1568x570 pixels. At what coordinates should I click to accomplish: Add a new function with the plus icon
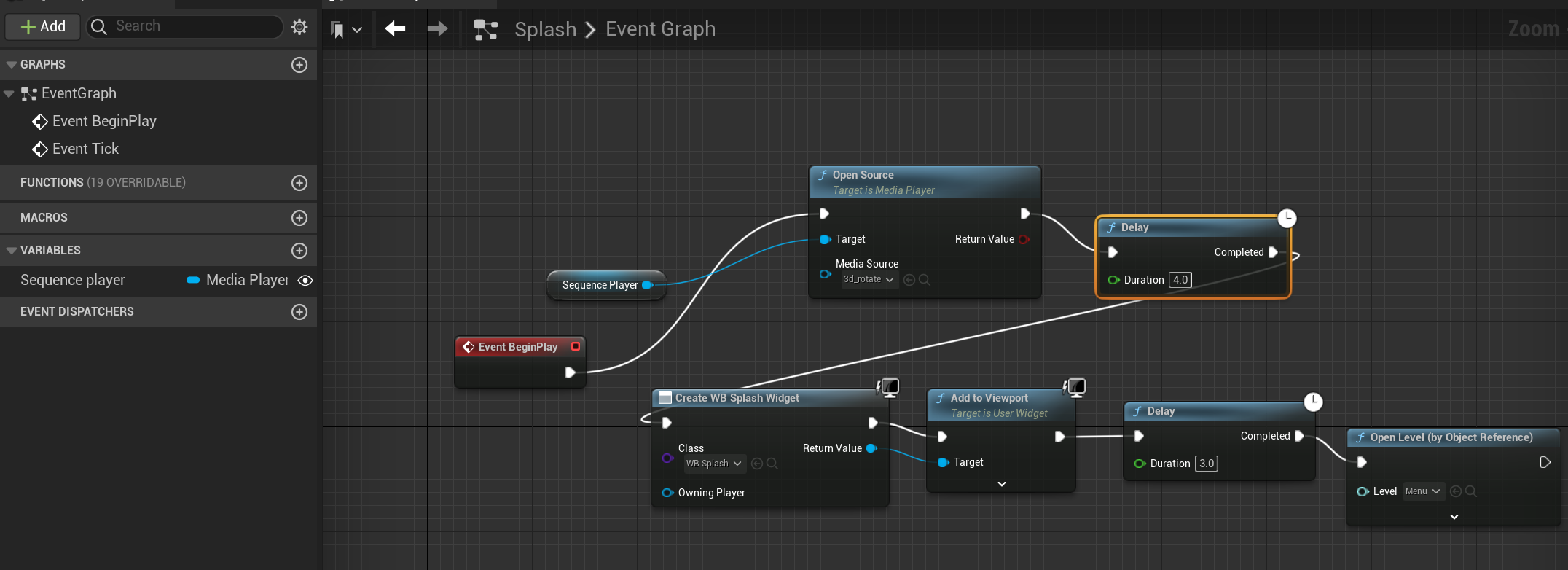[x=299, y=183]
